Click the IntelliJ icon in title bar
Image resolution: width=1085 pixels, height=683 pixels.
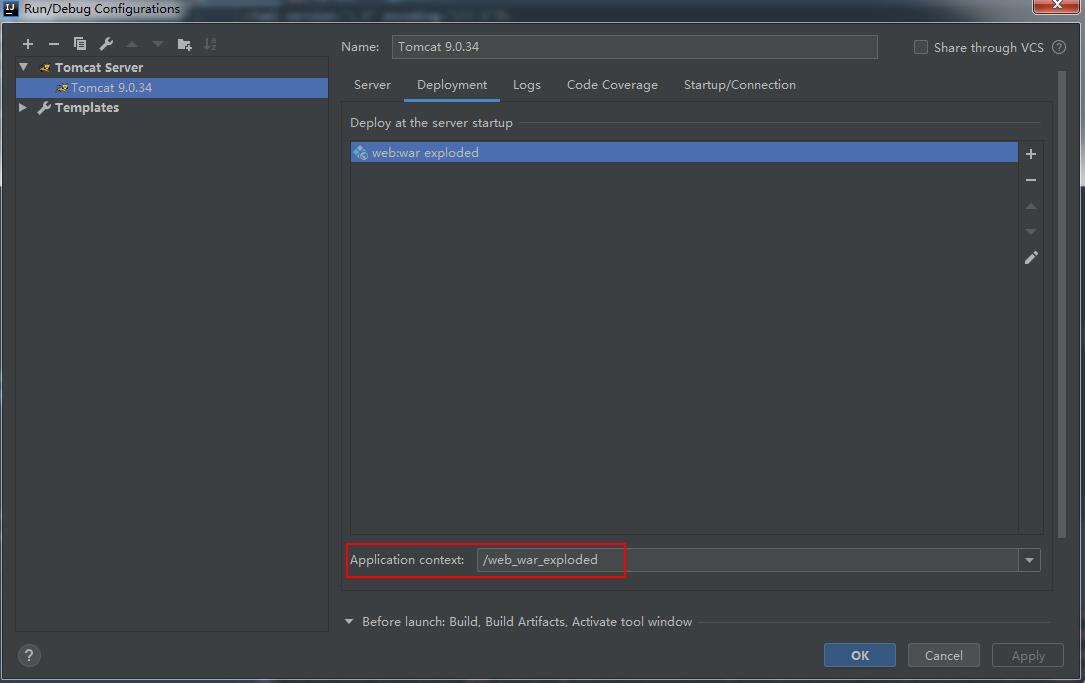[x=10, y=8]
